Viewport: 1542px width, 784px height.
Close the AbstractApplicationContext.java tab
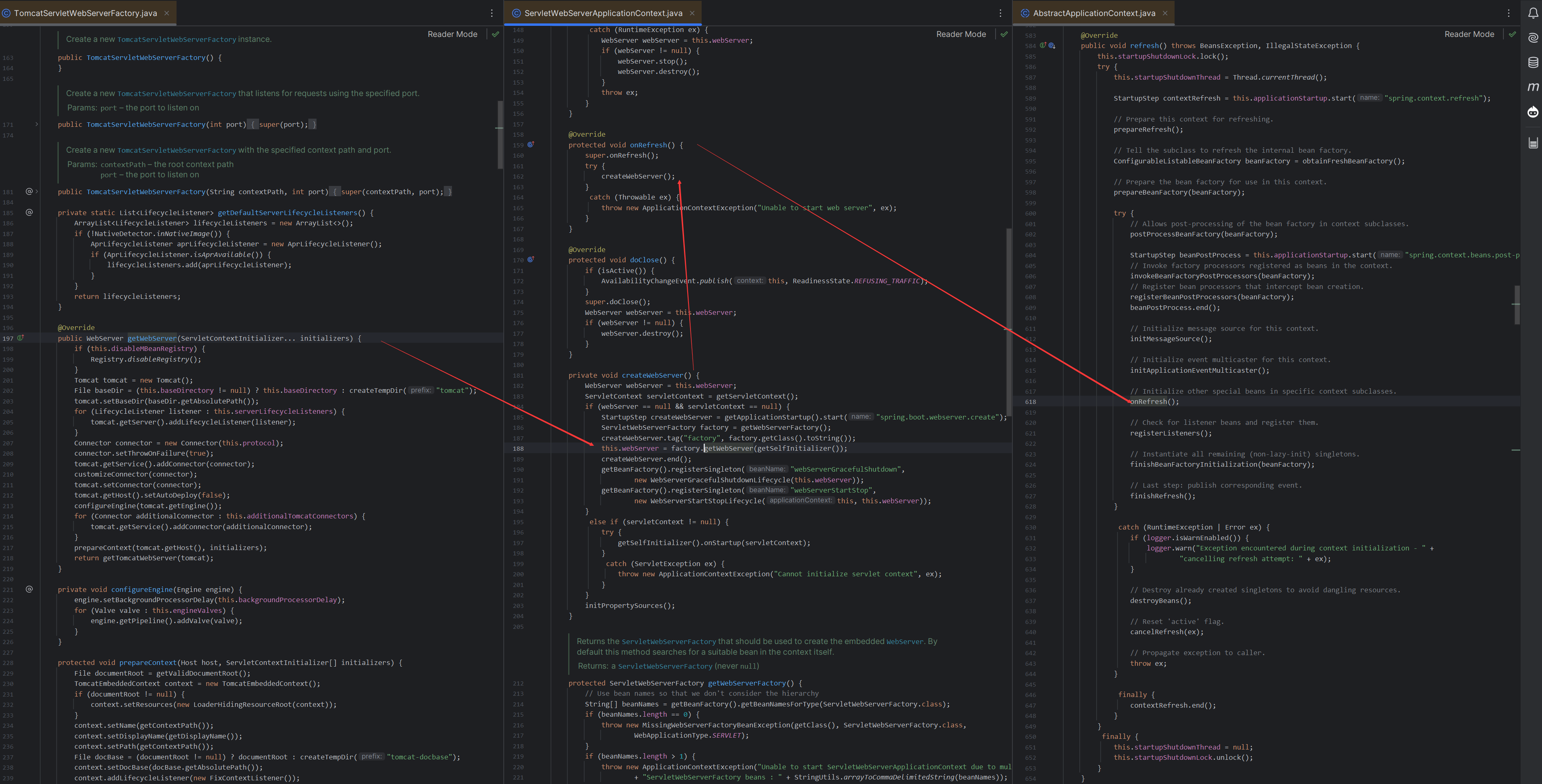[x=1165, y=13]
